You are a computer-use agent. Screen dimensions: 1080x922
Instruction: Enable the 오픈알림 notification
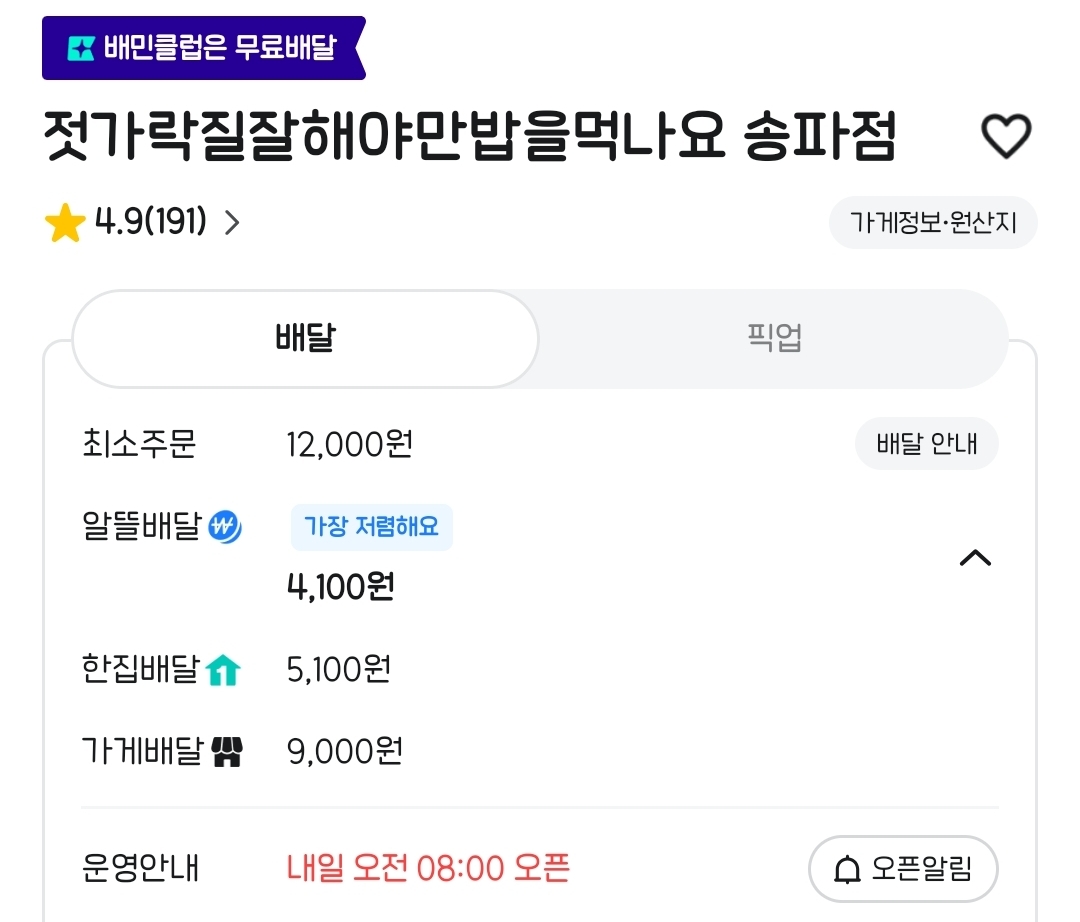(903, 869)
